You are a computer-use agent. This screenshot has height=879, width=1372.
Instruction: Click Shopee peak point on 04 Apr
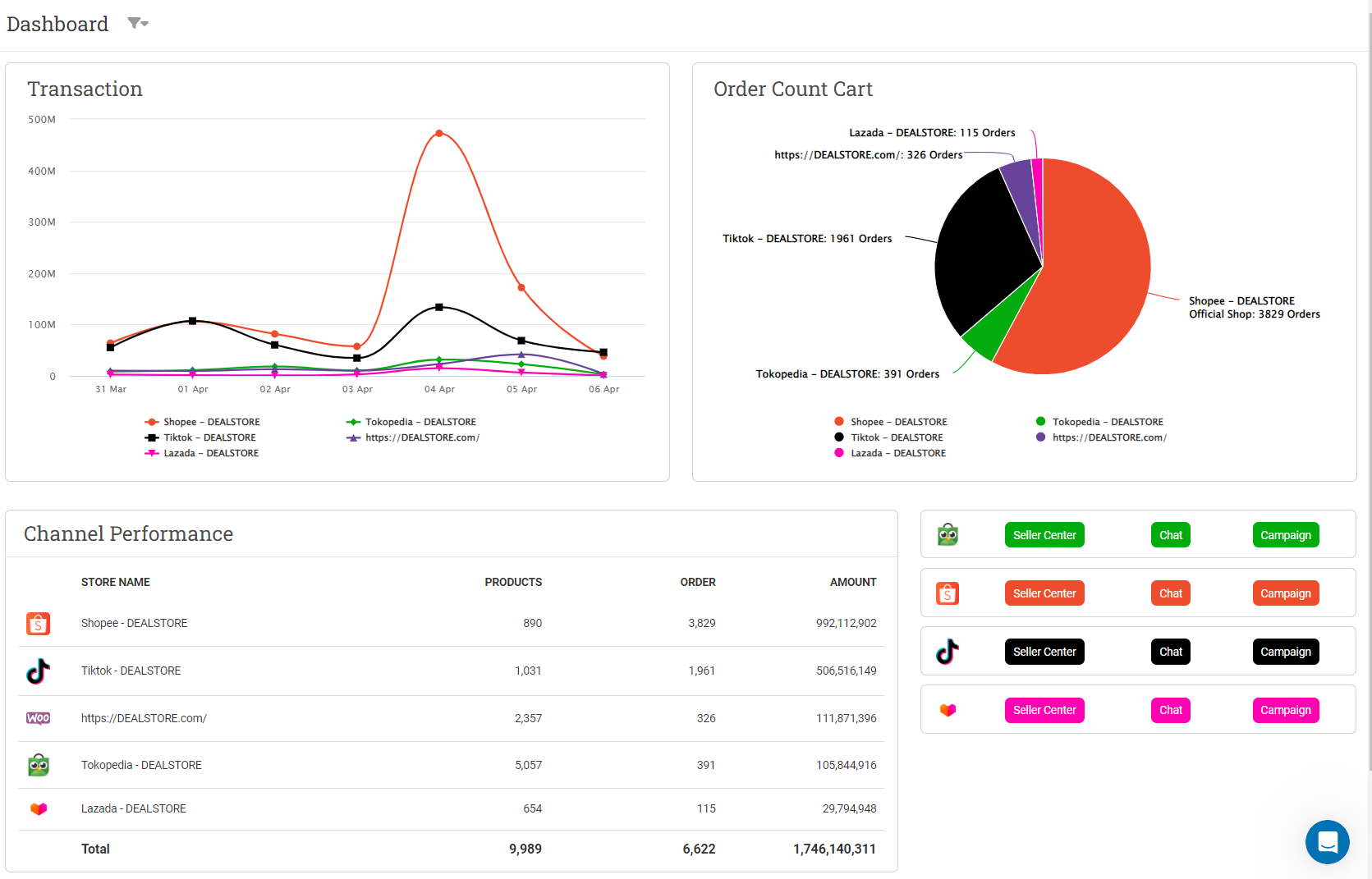[439, 133]
